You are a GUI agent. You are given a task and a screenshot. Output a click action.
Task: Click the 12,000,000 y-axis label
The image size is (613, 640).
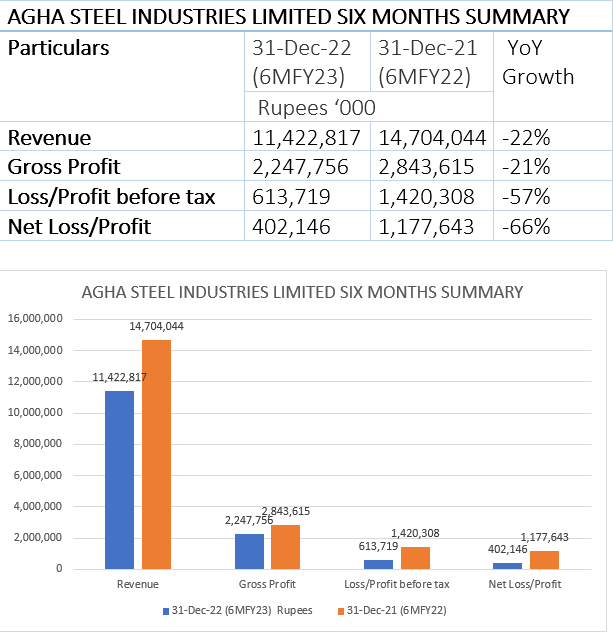tap(35, 381)
